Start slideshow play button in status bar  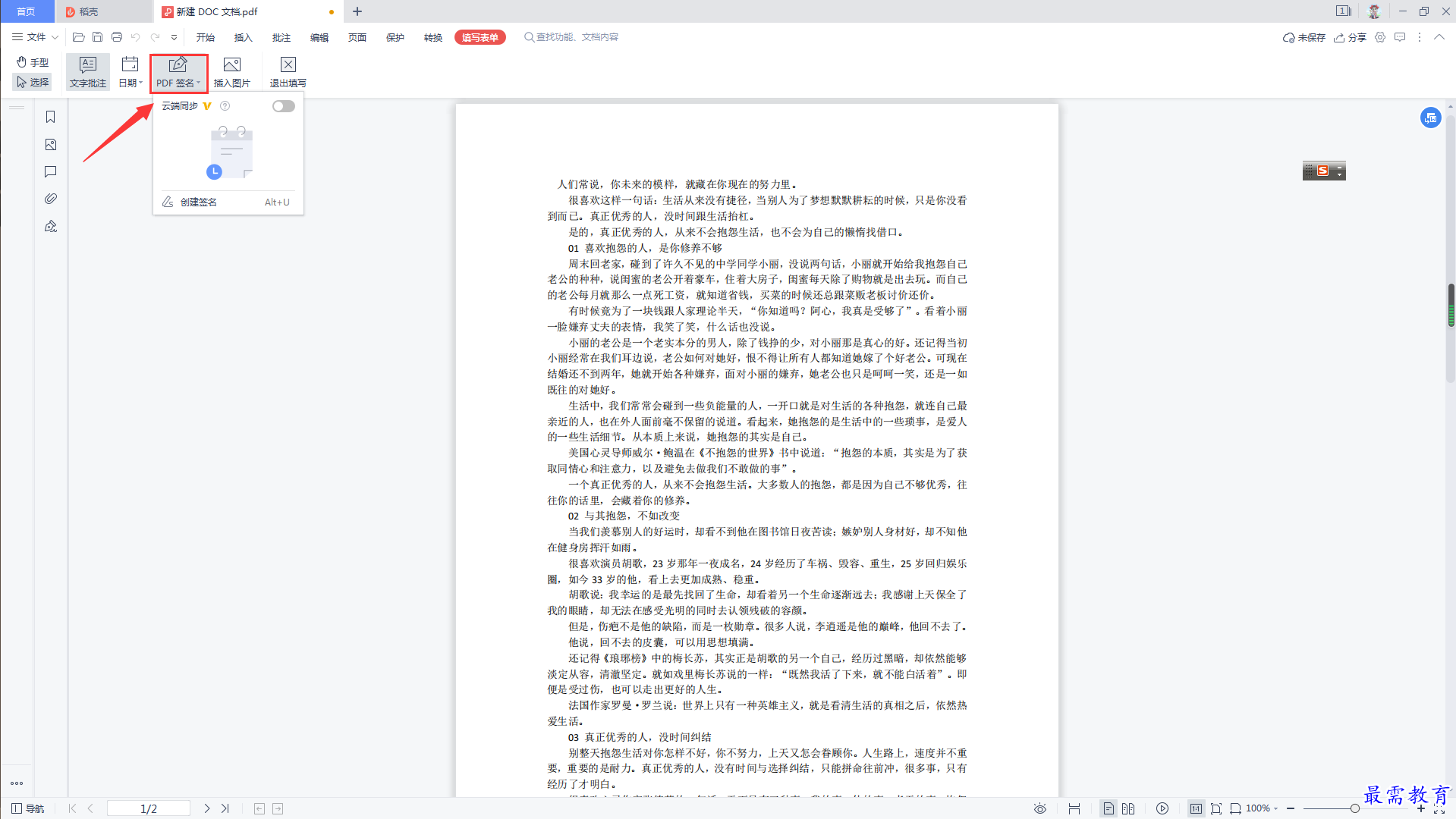[1162, 808]
